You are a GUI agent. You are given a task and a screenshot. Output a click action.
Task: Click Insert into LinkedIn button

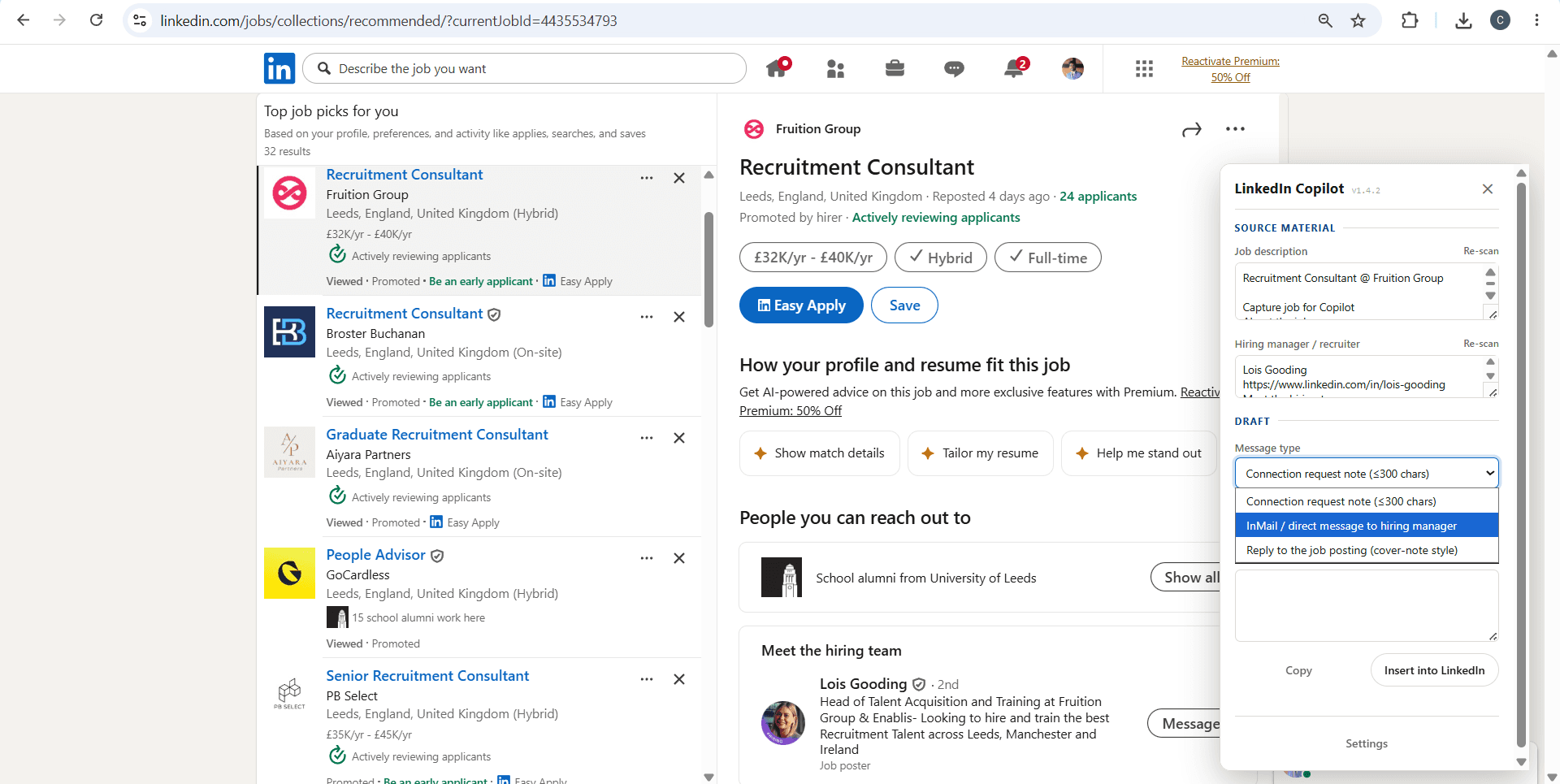(x=1434, y=670)
